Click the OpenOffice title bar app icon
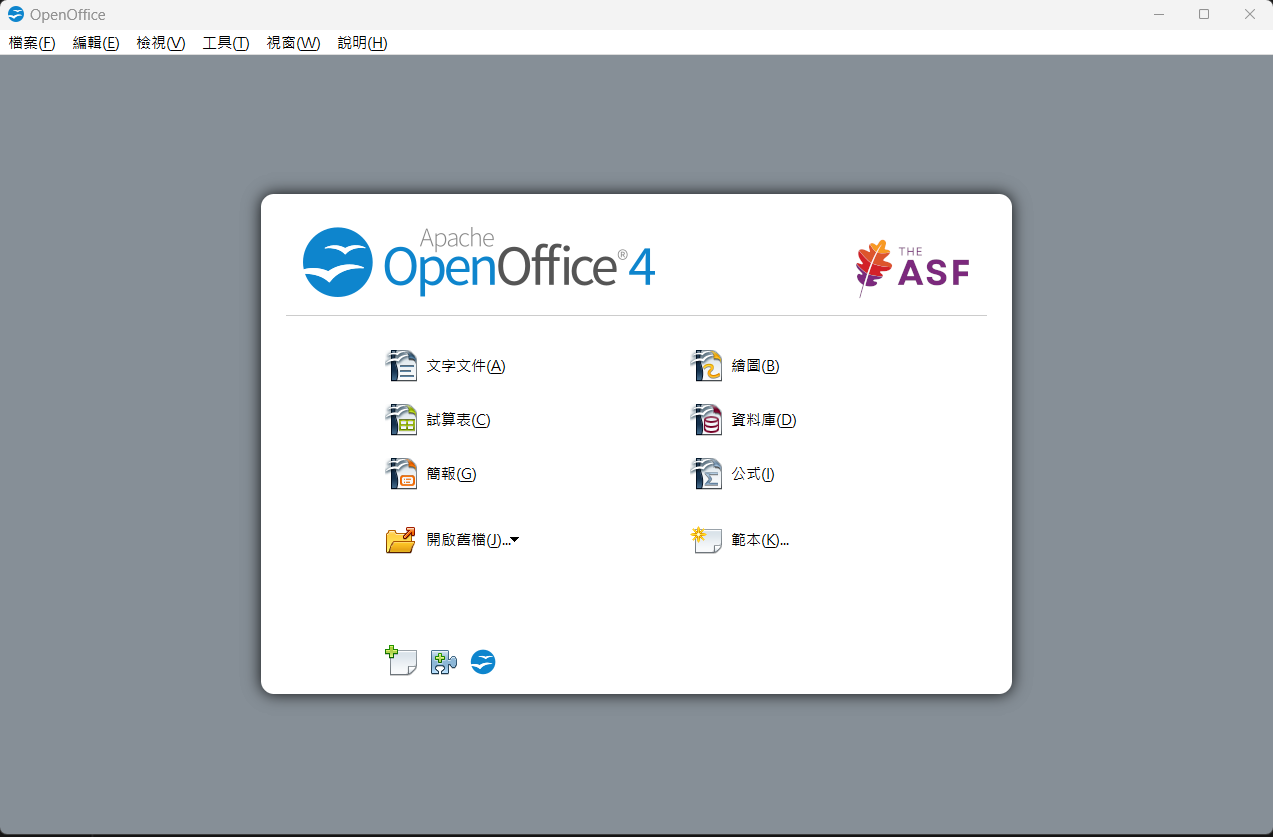 coord(16,15)
